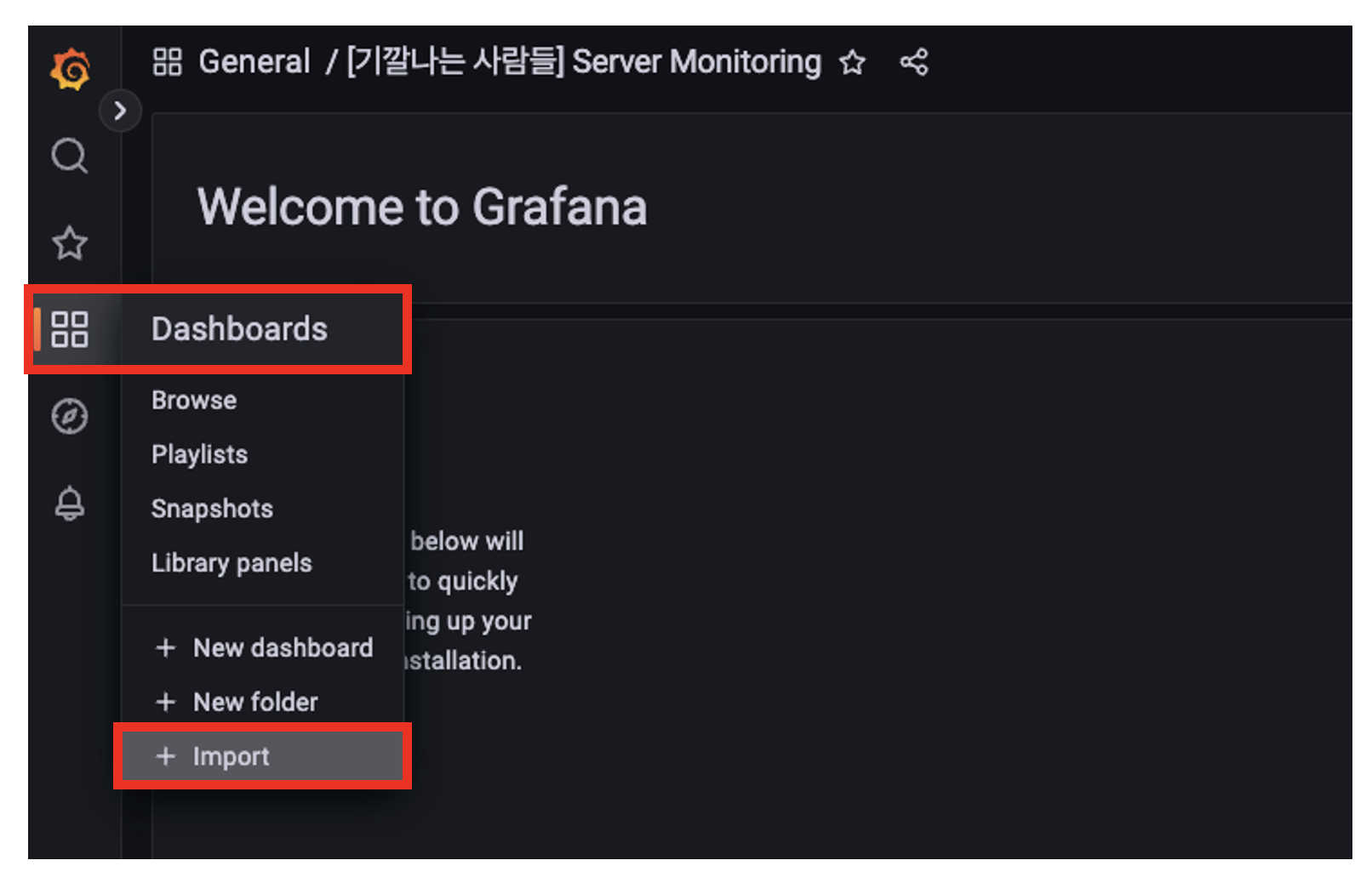Go to Snapshots in the menu

(x=212, y=509)
